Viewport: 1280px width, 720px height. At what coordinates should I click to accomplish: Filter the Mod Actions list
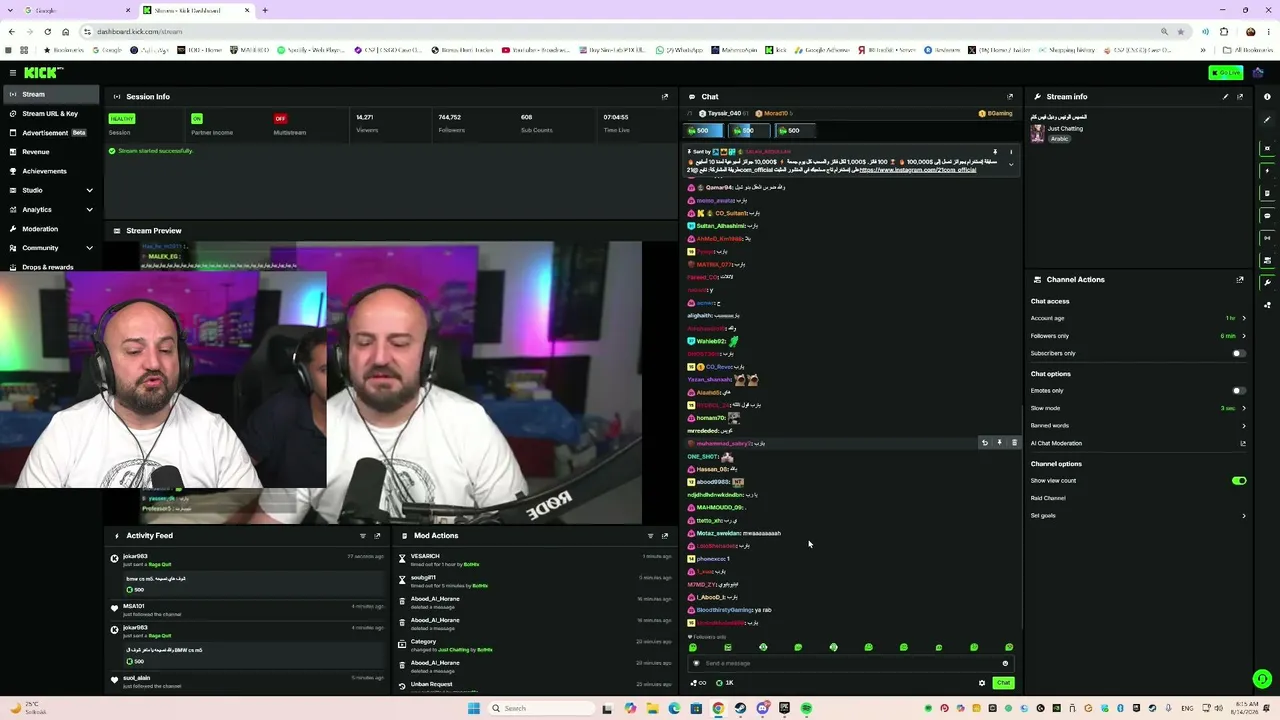650,536
